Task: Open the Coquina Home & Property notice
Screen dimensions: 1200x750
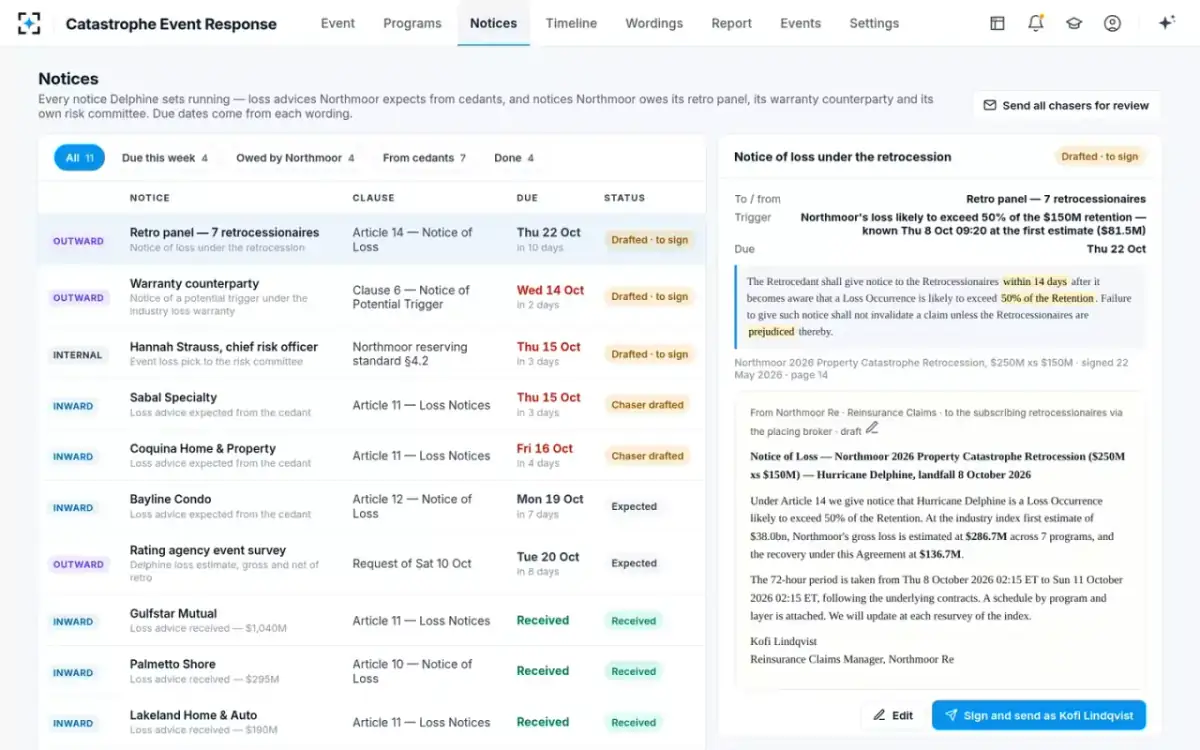Action: [x=371, y=456]
